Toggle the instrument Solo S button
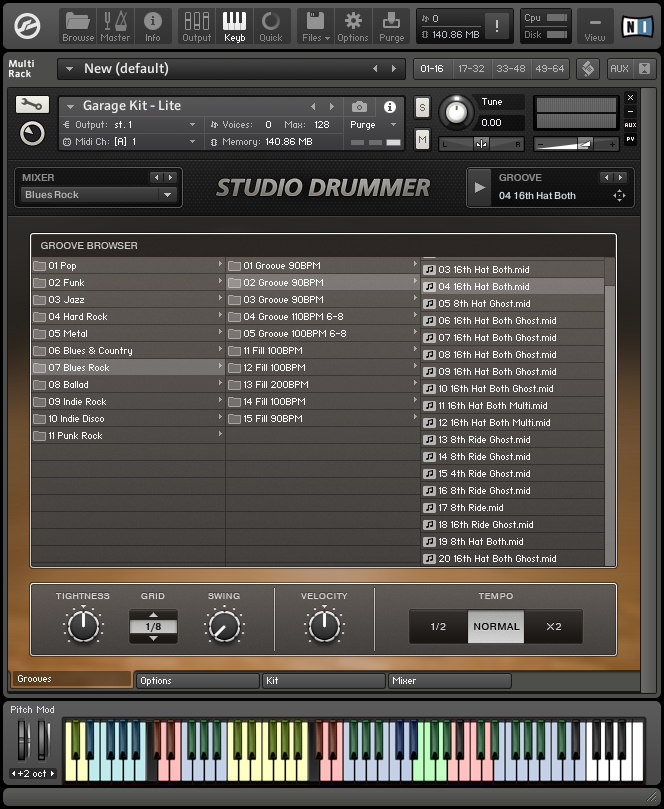 tap(422, 107)
